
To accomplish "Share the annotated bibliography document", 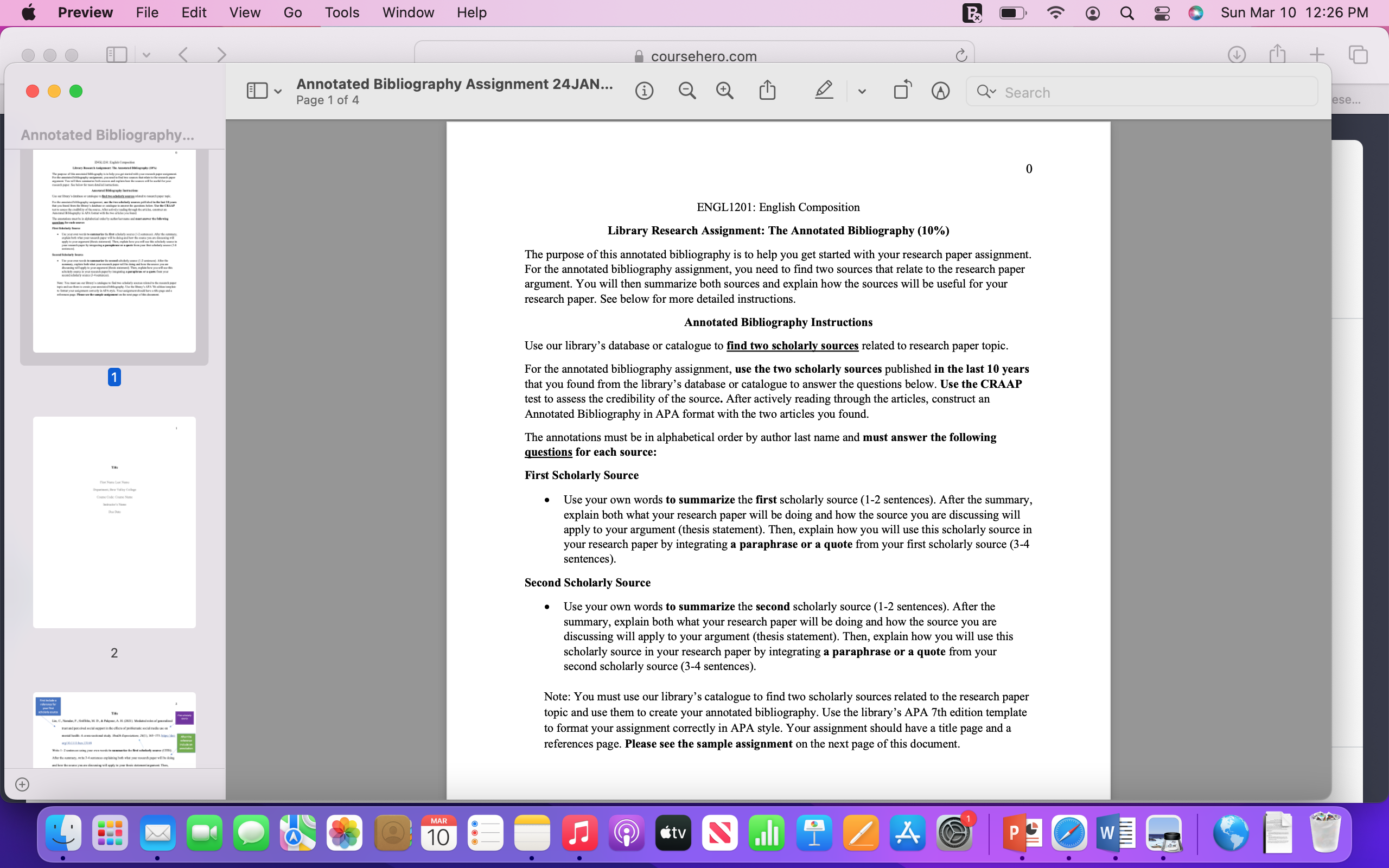I will [x=768, y=90].
